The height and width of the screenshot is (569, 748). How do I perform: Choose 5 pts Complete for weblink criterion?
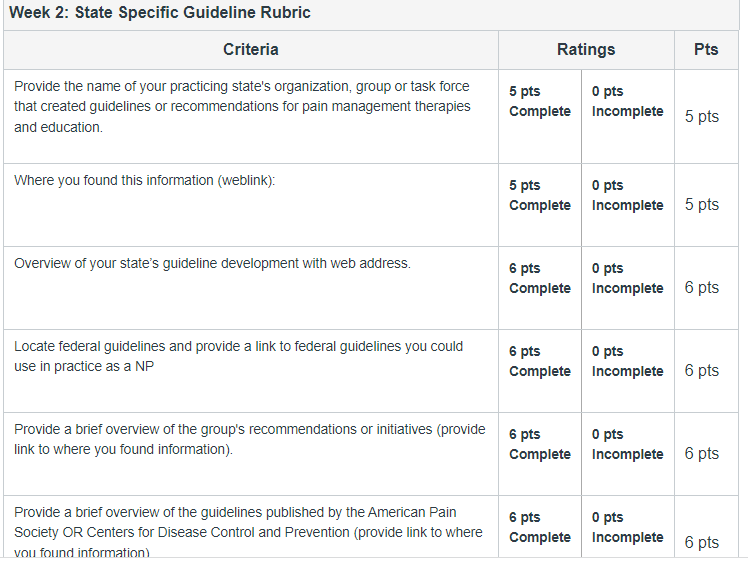click(540, 195)
